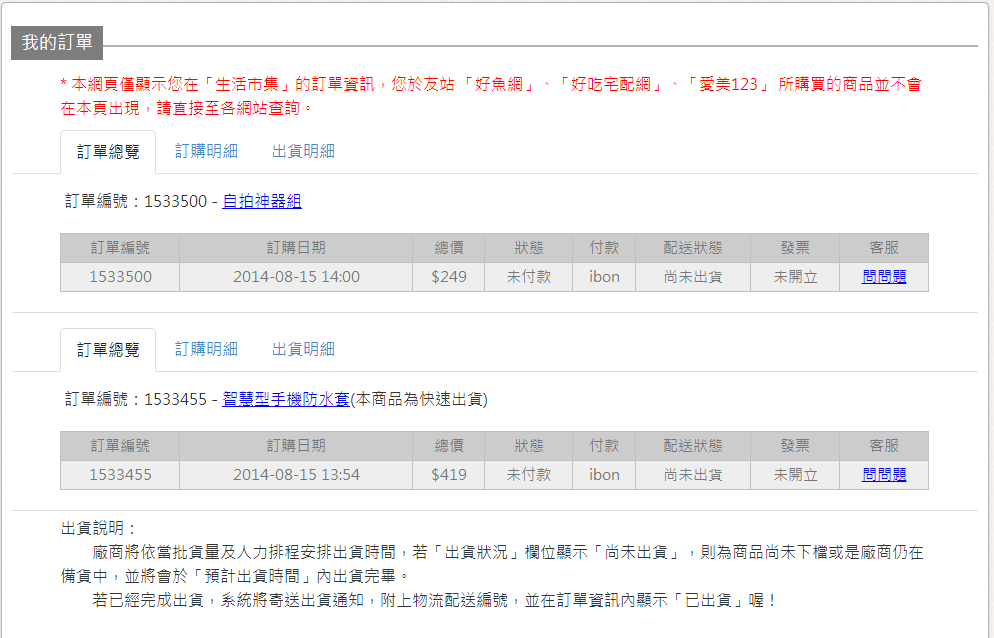
Task: Click the red notice mentioning 生活市集
Action: 491,96
